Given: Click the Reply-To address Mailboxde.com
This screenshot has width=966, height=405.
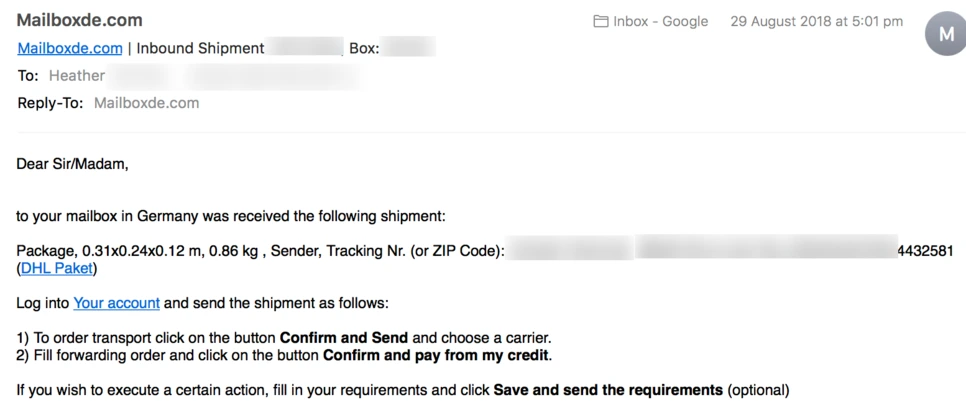Looking at the screenshot, I should click(147, 103).
